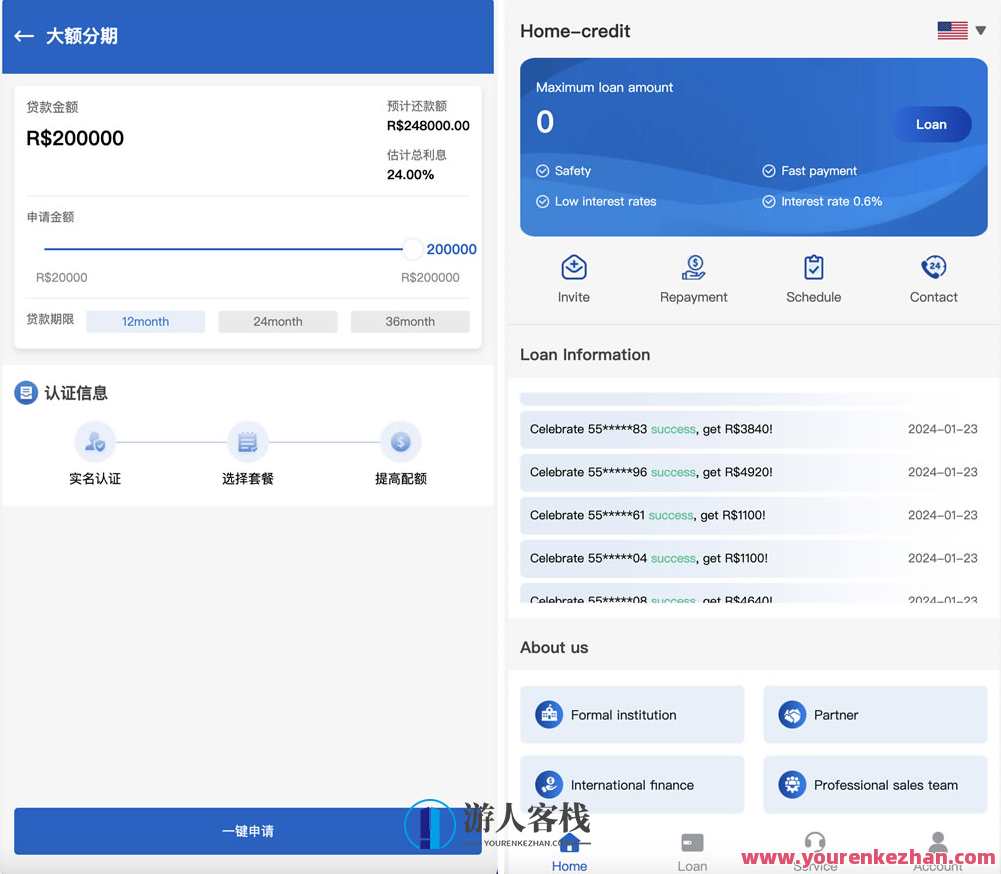
Task: Select the Schedule icon
Action: coord(813,268)
